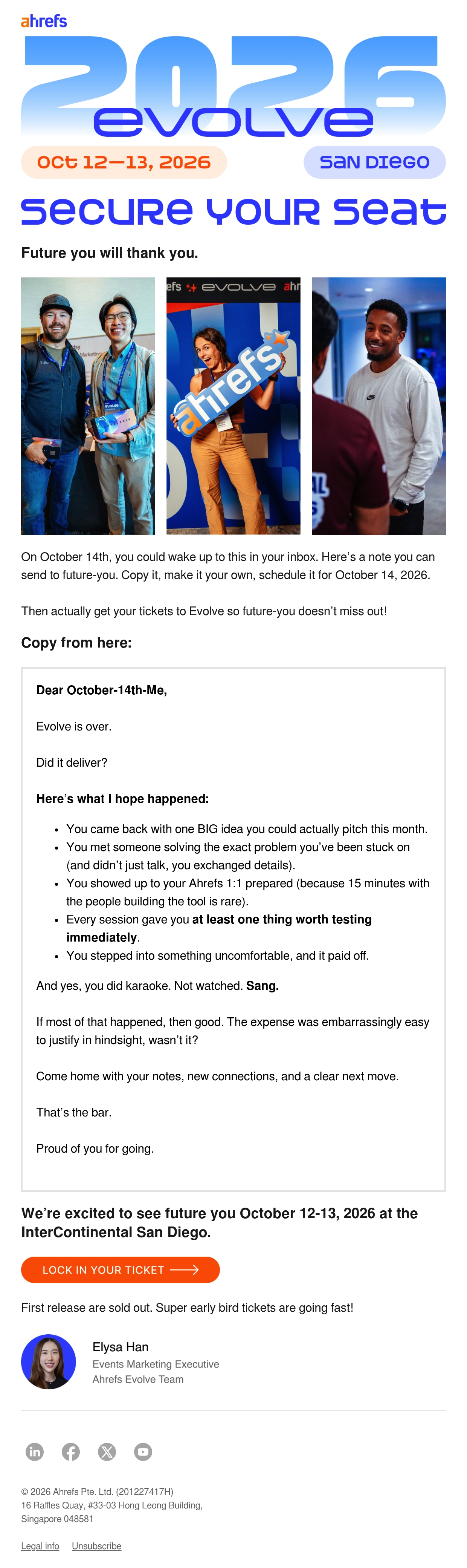Click the Unsubscribe link
The width and height of the screenshot is (467, 1568).
[97, 1546]
